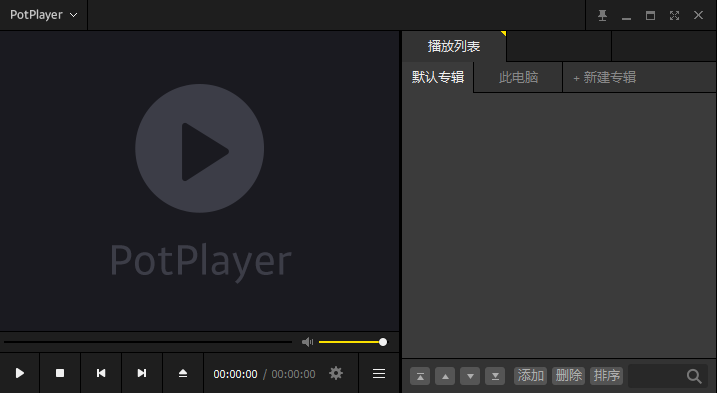Click the playback seek bar
717x393 pixels.
[x=148, y=342]
